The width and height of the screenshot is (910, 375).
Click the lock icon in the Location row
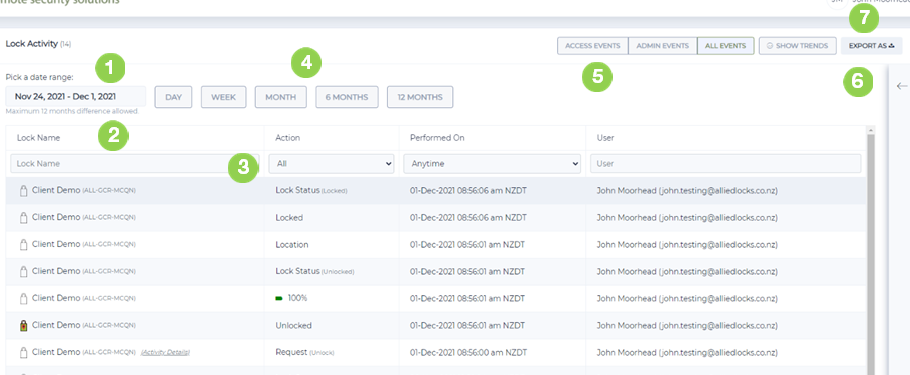pyautogui.click(x=24, y=244)
